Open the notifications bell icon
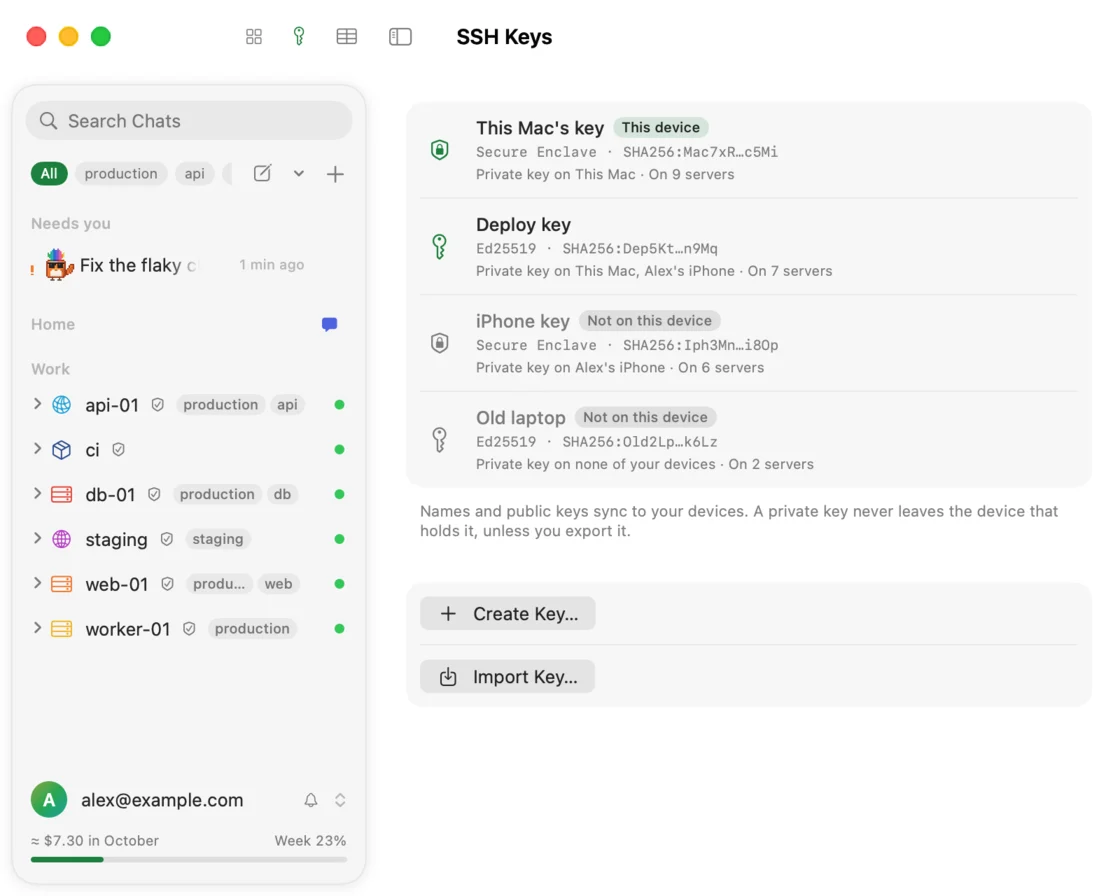The height and width of the screenshot is (896, 1120). click(x=311, y=800)
